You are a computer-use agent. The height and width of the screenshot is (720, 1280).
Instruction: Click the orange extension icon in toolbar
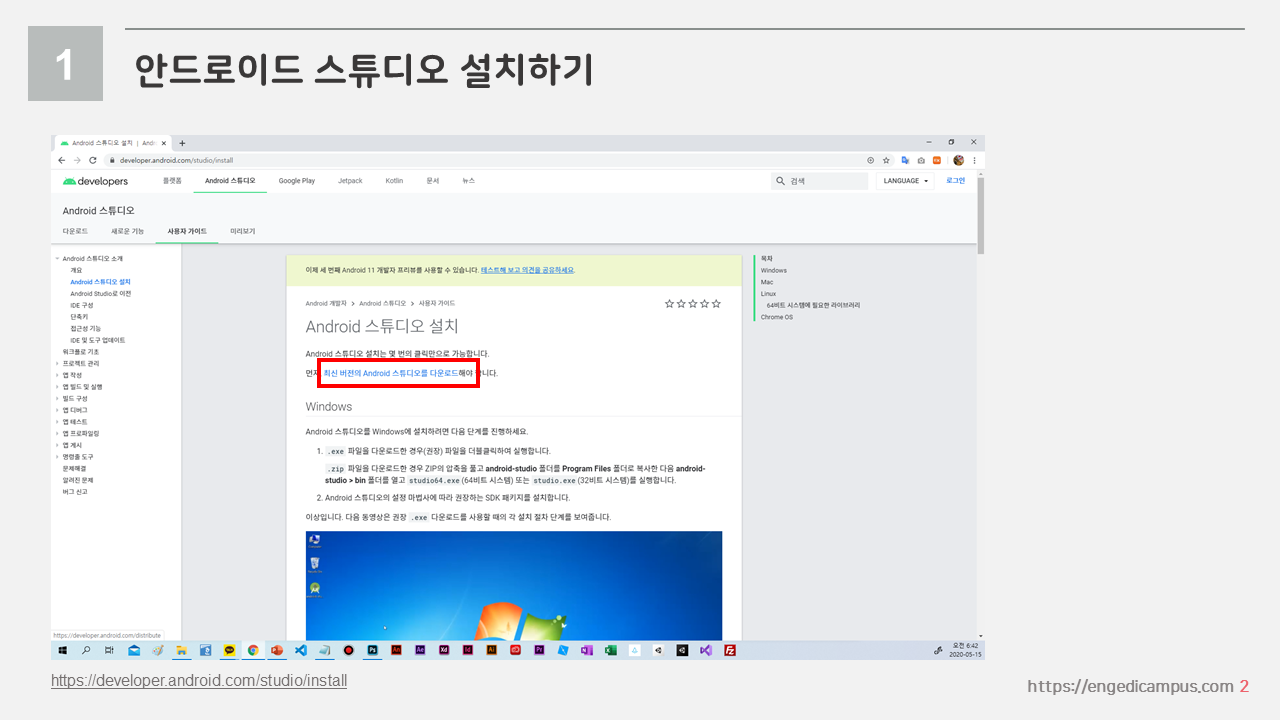[937, 160]
